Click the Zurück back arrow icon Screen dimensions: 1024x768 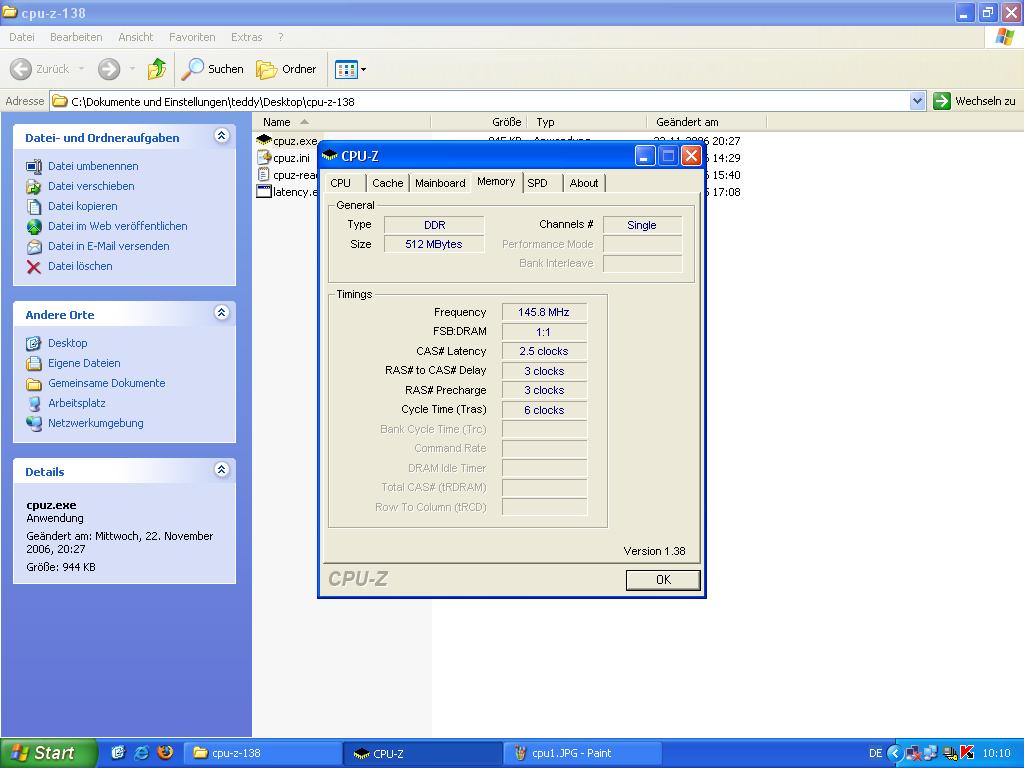(x=21, y=69)
